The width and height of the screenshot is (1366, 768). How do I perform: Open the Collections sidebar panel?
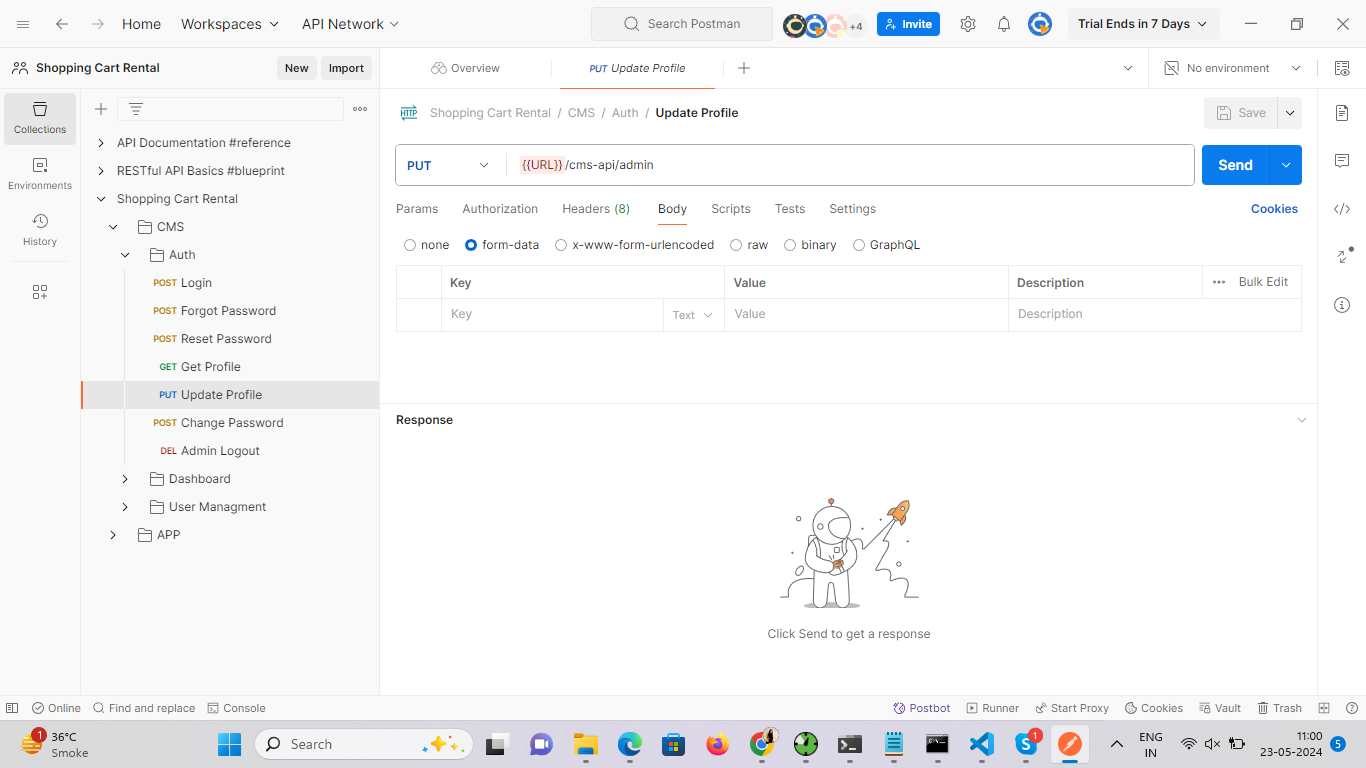point(40,118)
